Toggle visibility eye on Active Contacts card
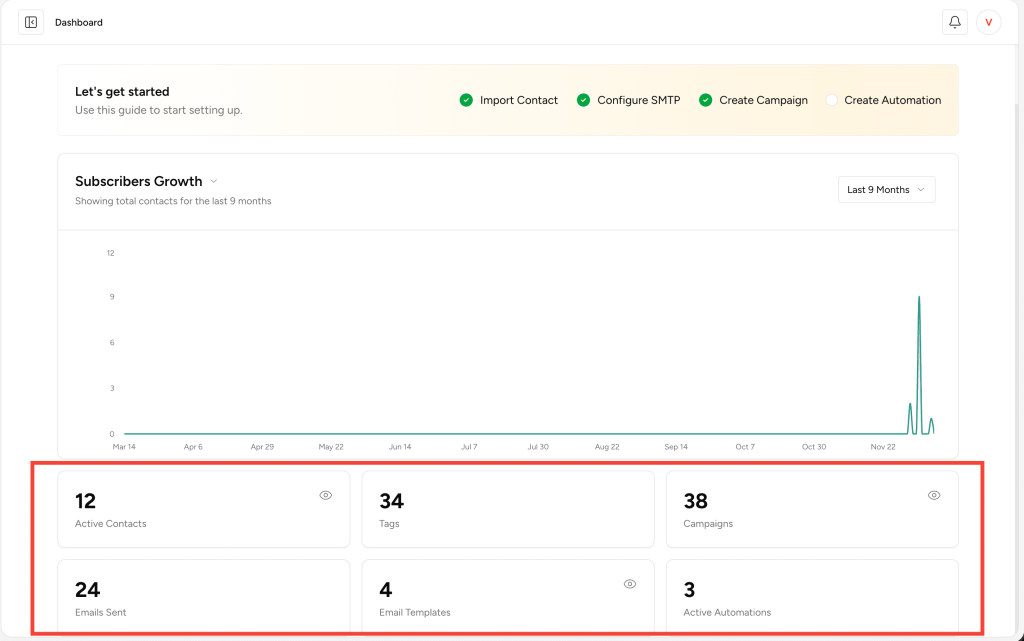Screen dimensions: 1024x641 (325, 495)
